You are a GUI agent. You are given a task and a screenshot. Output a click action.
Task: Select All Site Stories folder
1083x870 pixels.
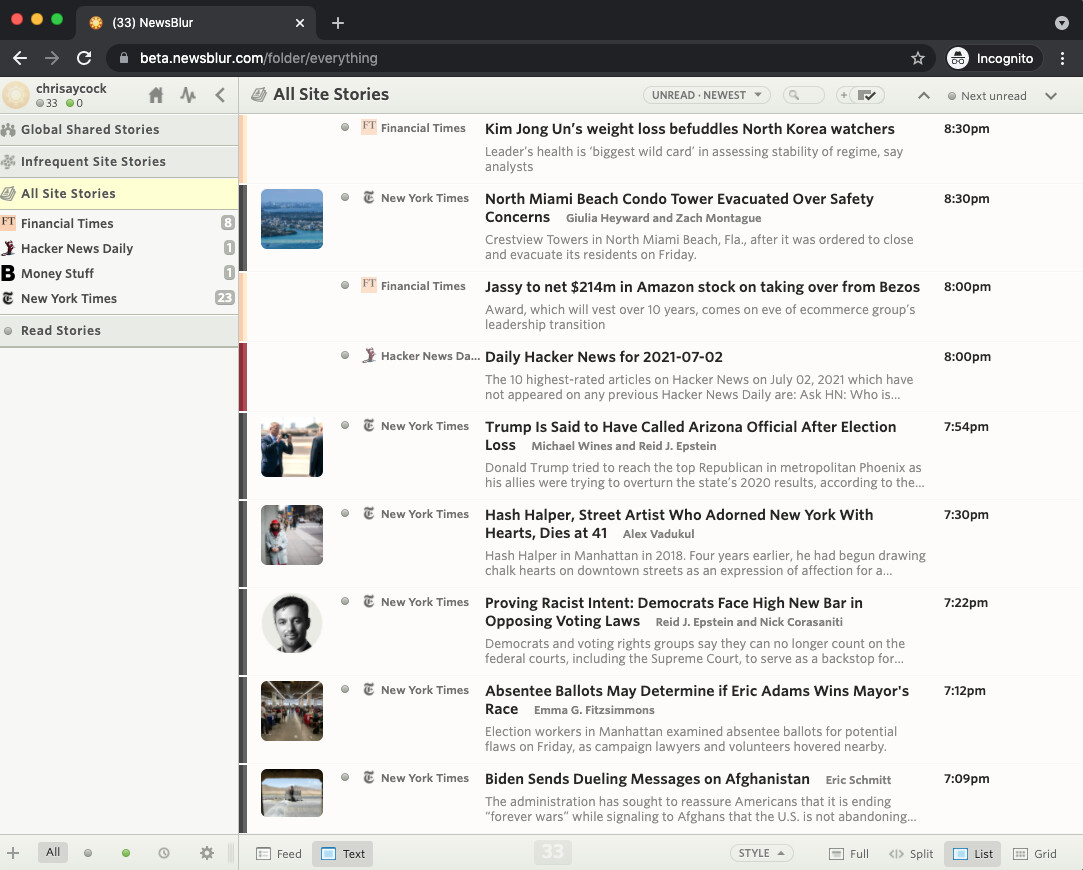click(x=119, y=193)
